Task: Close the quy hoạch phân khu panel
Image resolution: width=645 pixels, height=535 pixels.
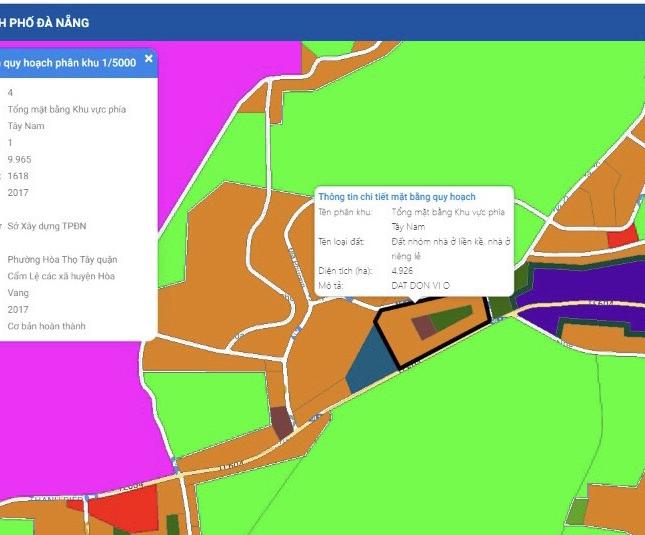Action: [149, 59]
